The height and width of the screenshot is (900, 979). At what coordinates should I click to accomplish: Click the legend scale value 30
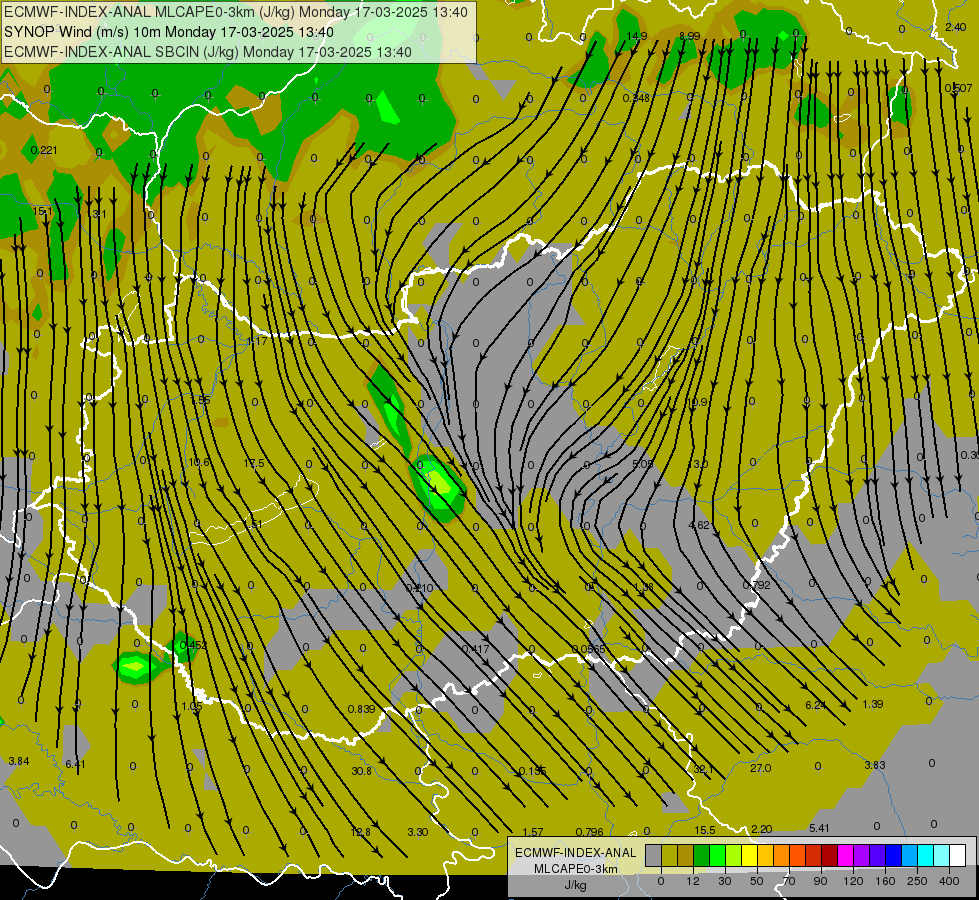coord(725,881)
